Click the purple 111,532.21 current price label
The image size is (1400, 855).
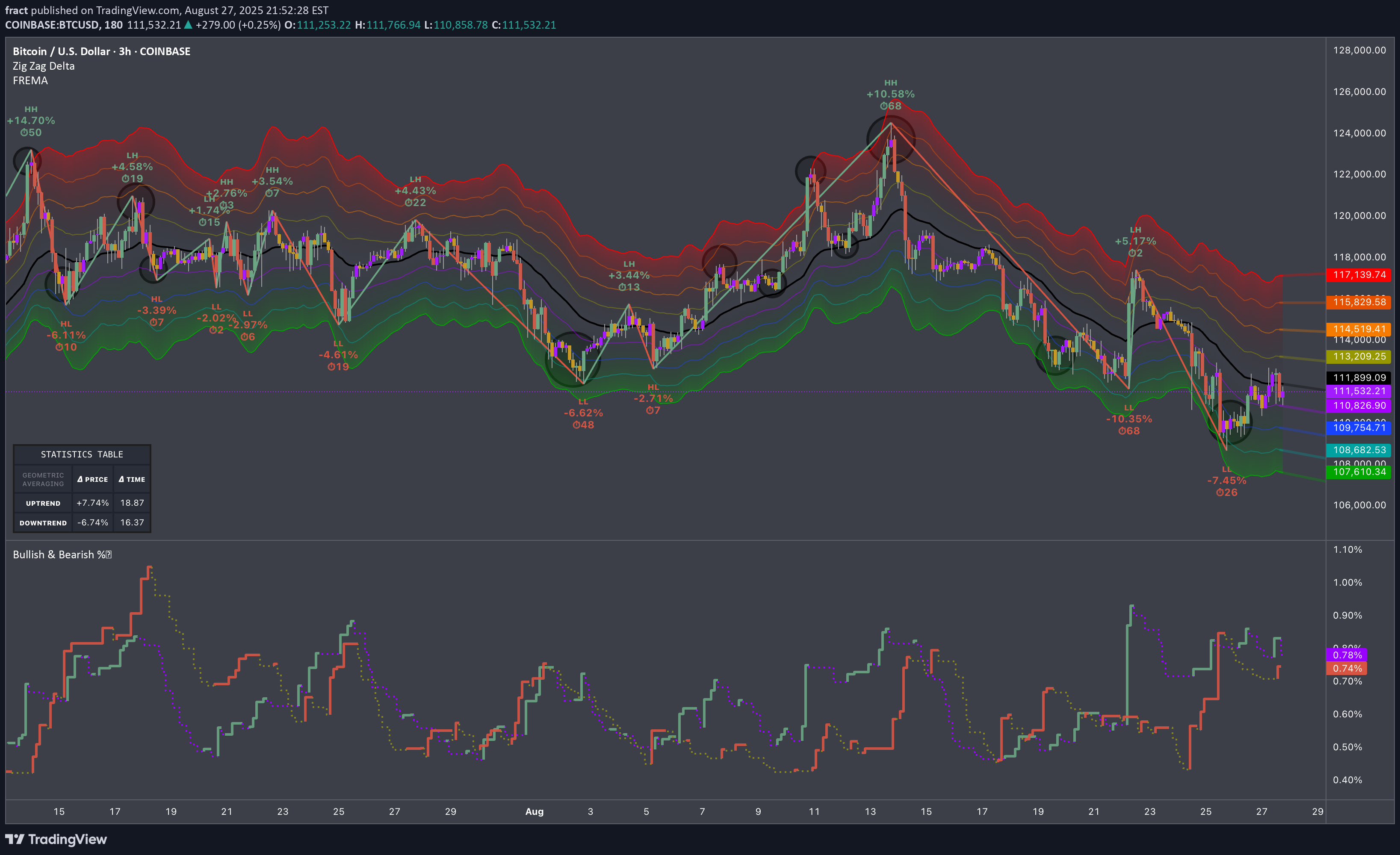pyautogui.click(x=1359, y=392)
